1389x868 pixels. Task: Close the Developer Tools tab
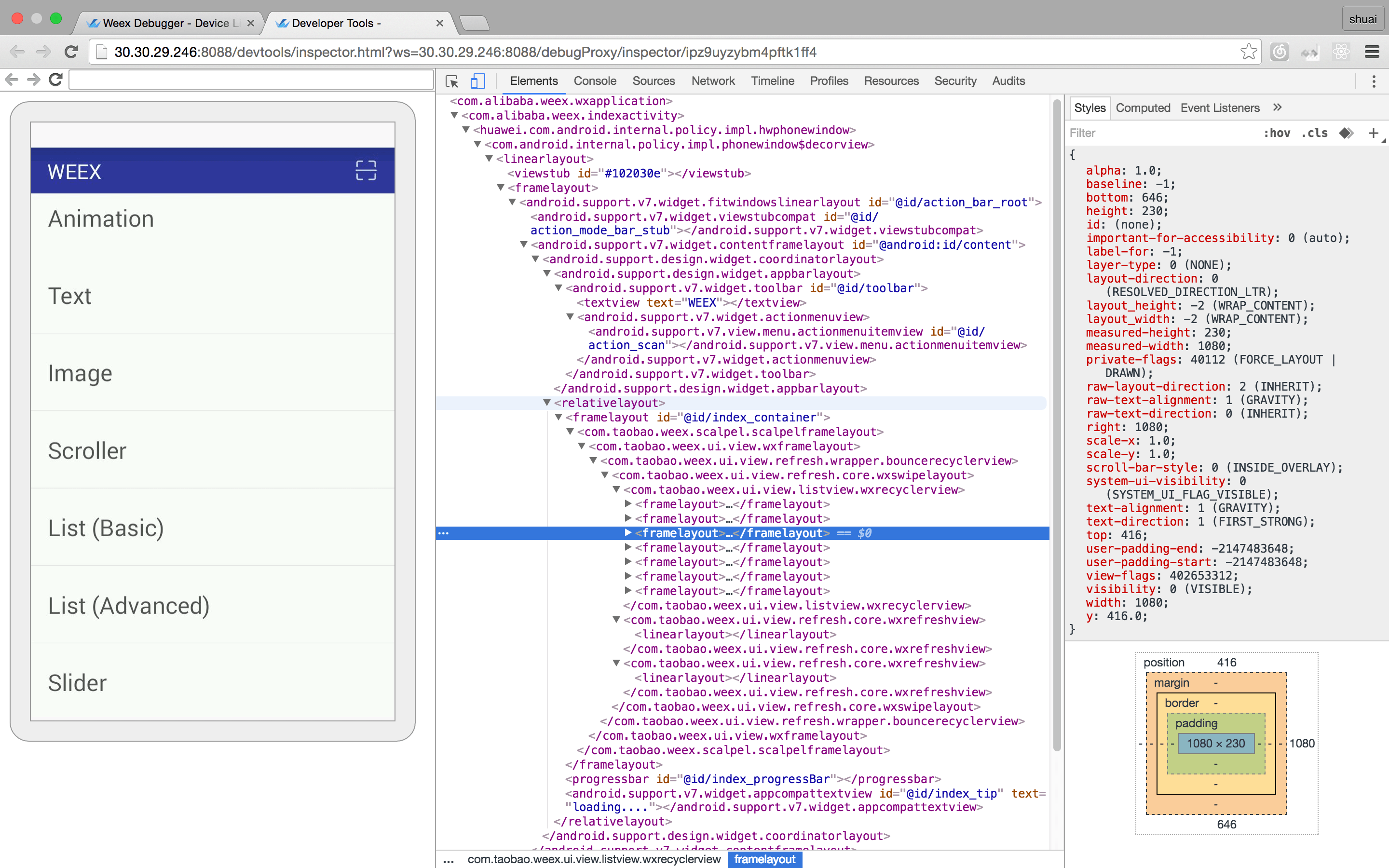click(x=440, y=24)
